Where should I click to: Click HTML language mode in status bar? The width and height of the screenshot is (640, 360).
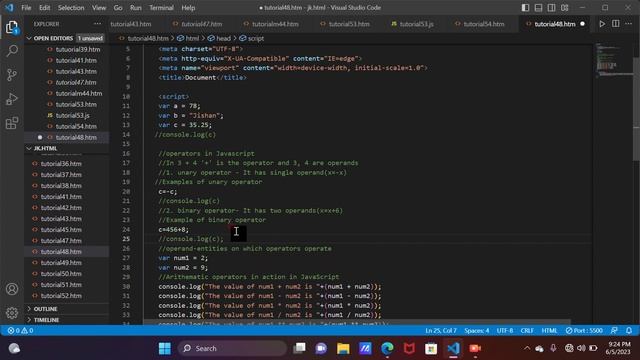point(549,331)
